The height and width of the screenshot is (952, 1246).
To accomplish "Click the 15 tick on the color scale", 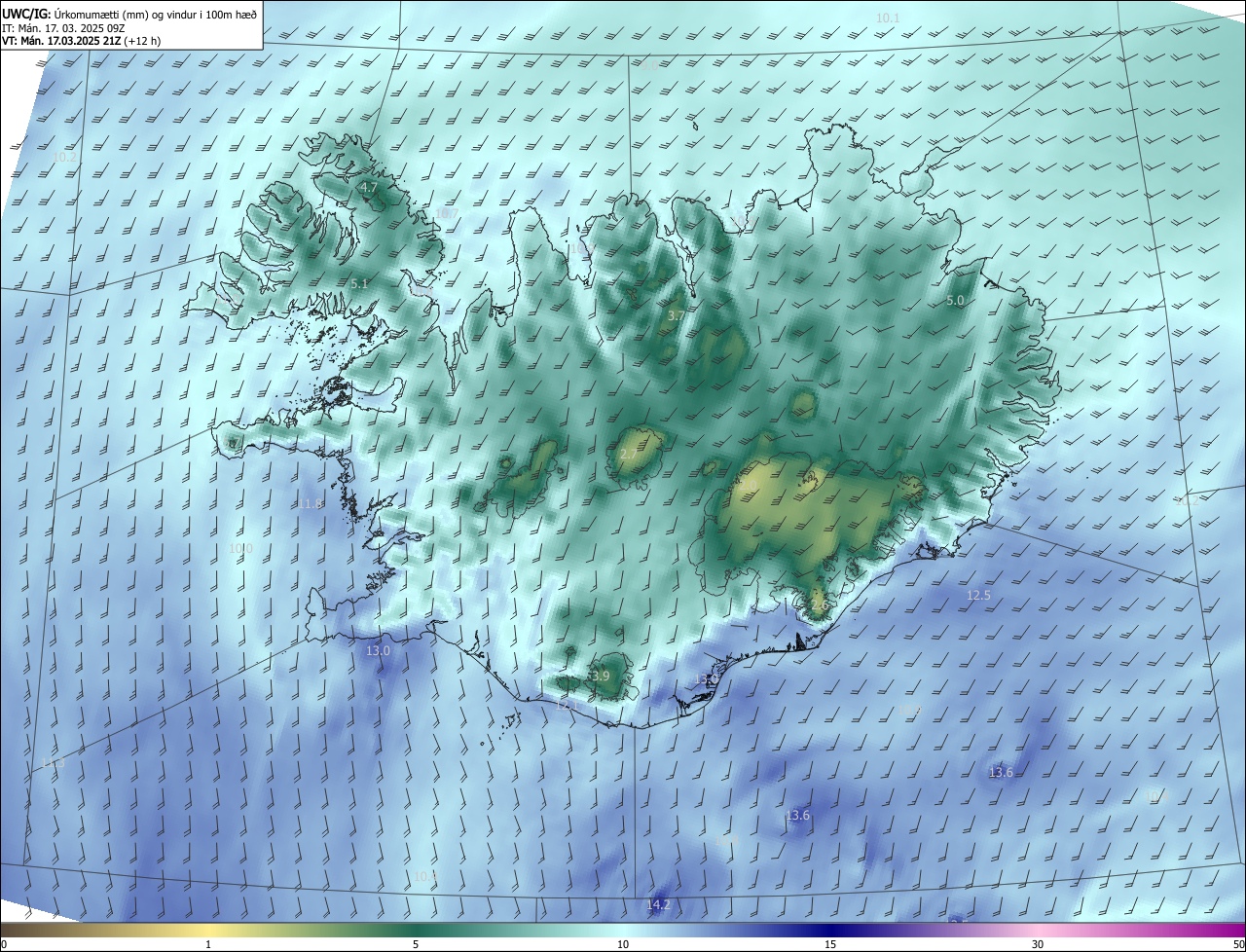I will tap(830, 944).
